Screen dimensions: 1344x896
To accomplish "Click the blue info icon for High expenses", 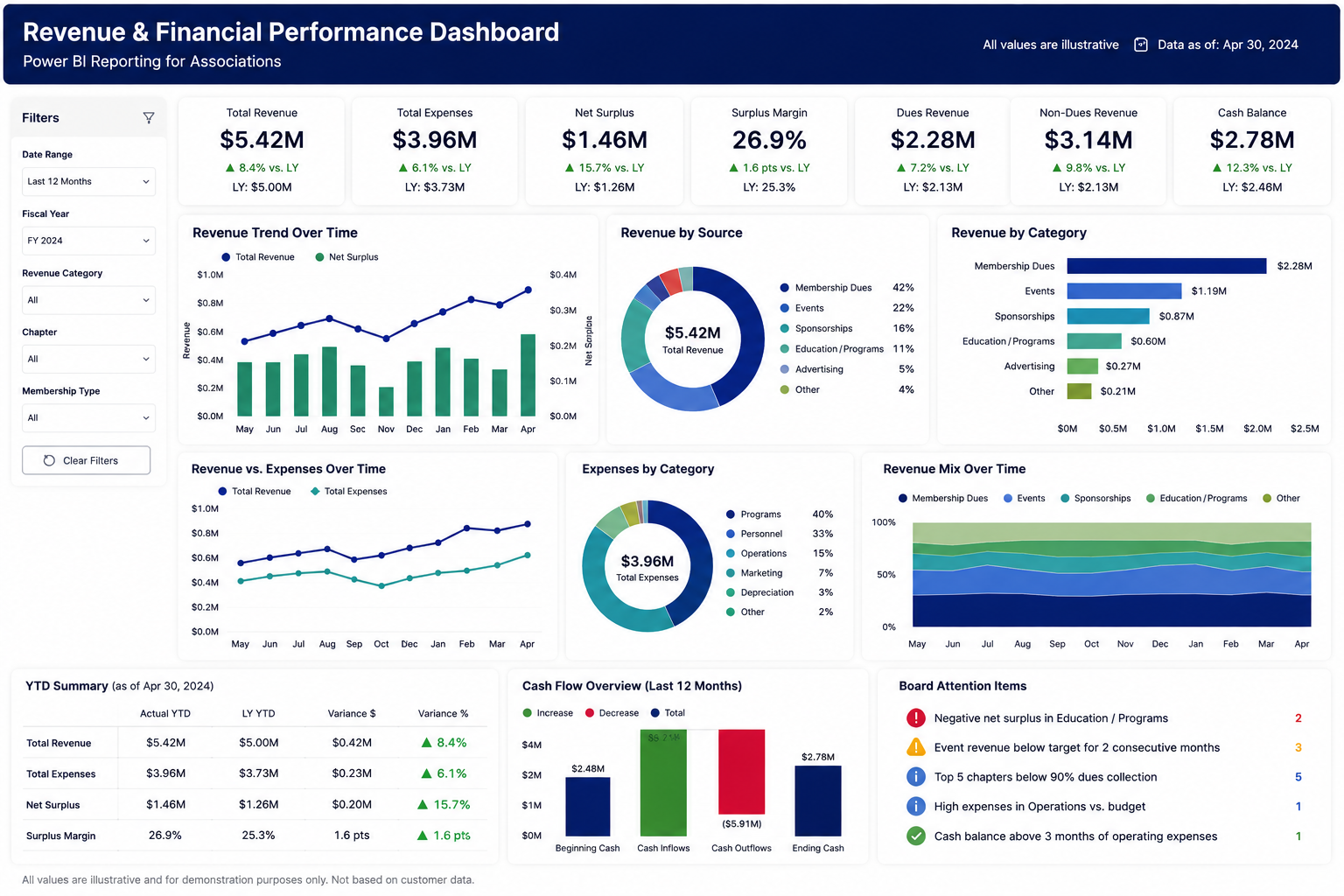I will click(x=915, y=806).
